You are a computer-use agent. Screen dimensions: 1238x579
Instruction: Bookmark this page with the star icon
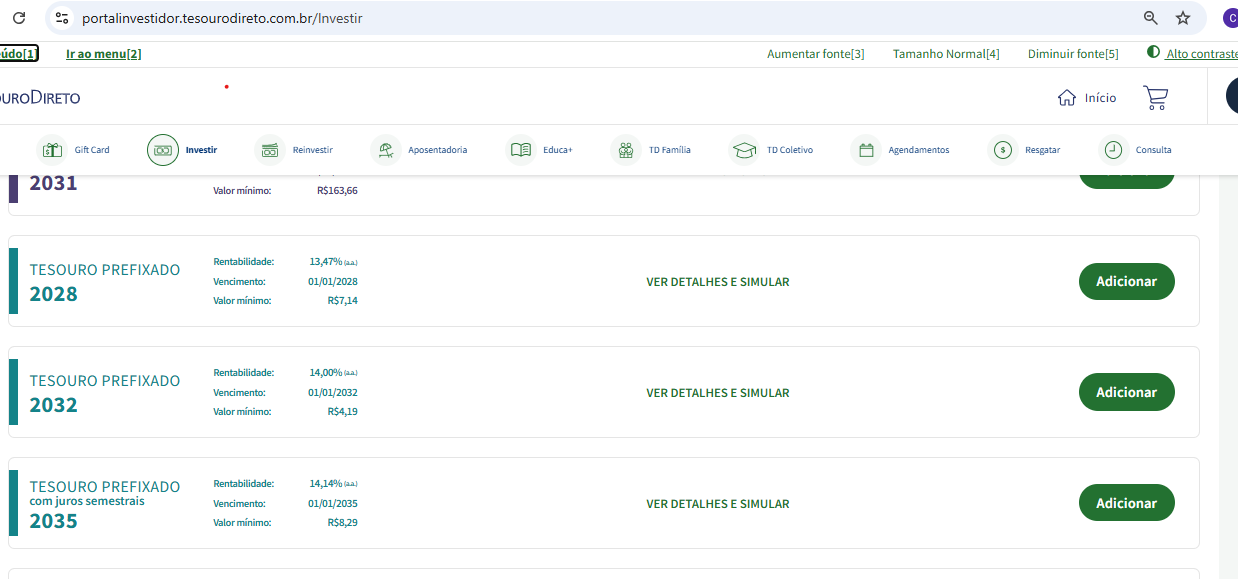(1183, 18)
